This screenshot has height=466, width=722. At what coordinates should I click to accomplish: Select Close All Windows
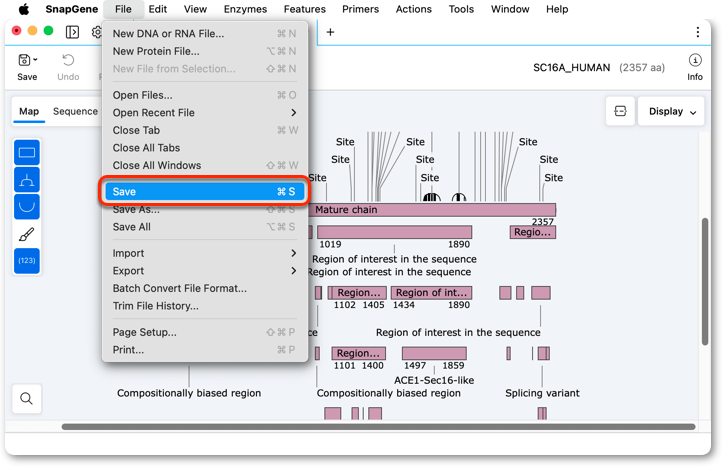pos(204,165)
